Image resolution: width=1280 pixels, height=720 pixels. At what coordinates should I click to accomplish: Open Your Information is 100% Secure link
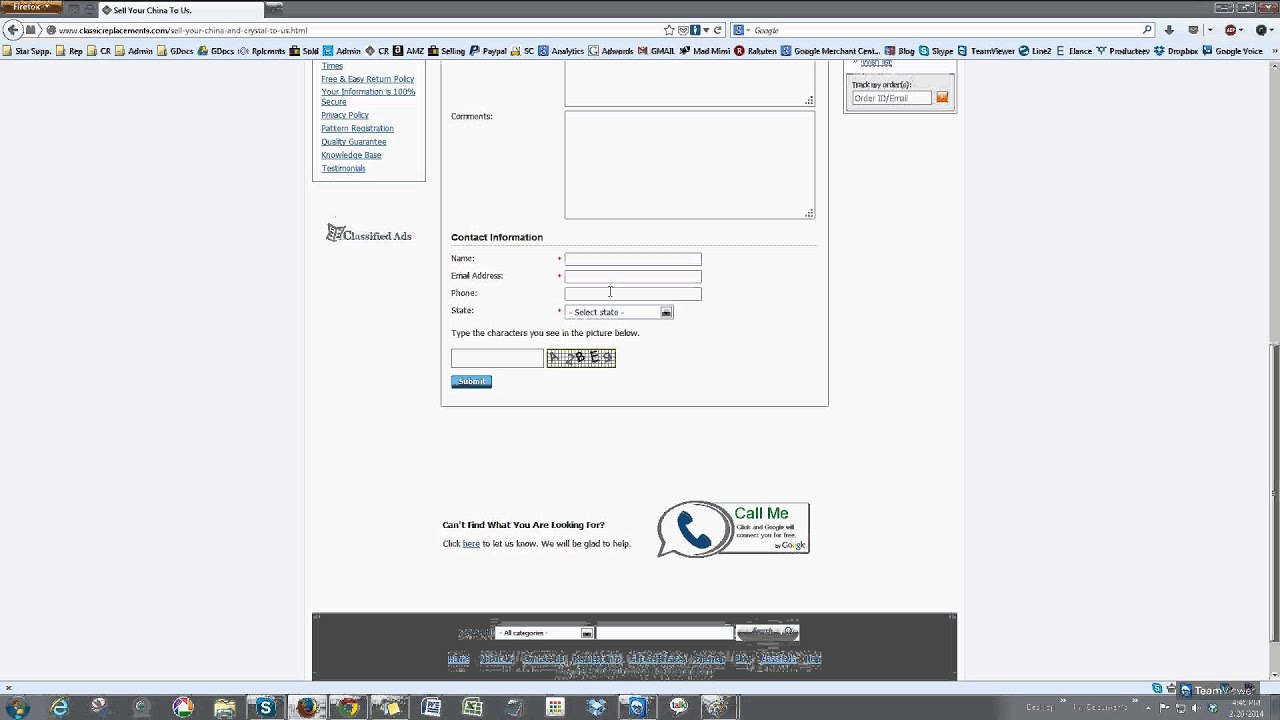point(368,97)
